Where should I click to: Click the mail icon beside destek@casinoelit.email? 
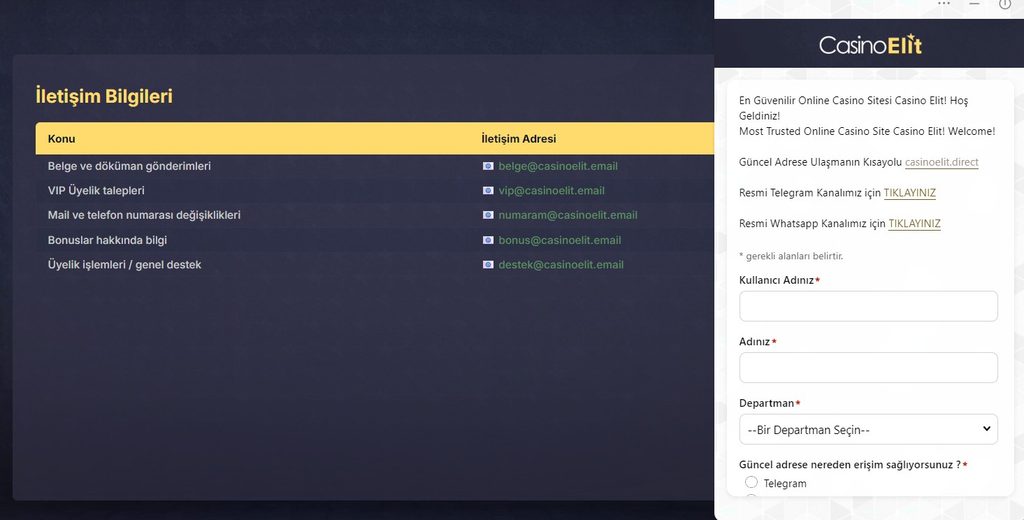(x=488, y=265)
